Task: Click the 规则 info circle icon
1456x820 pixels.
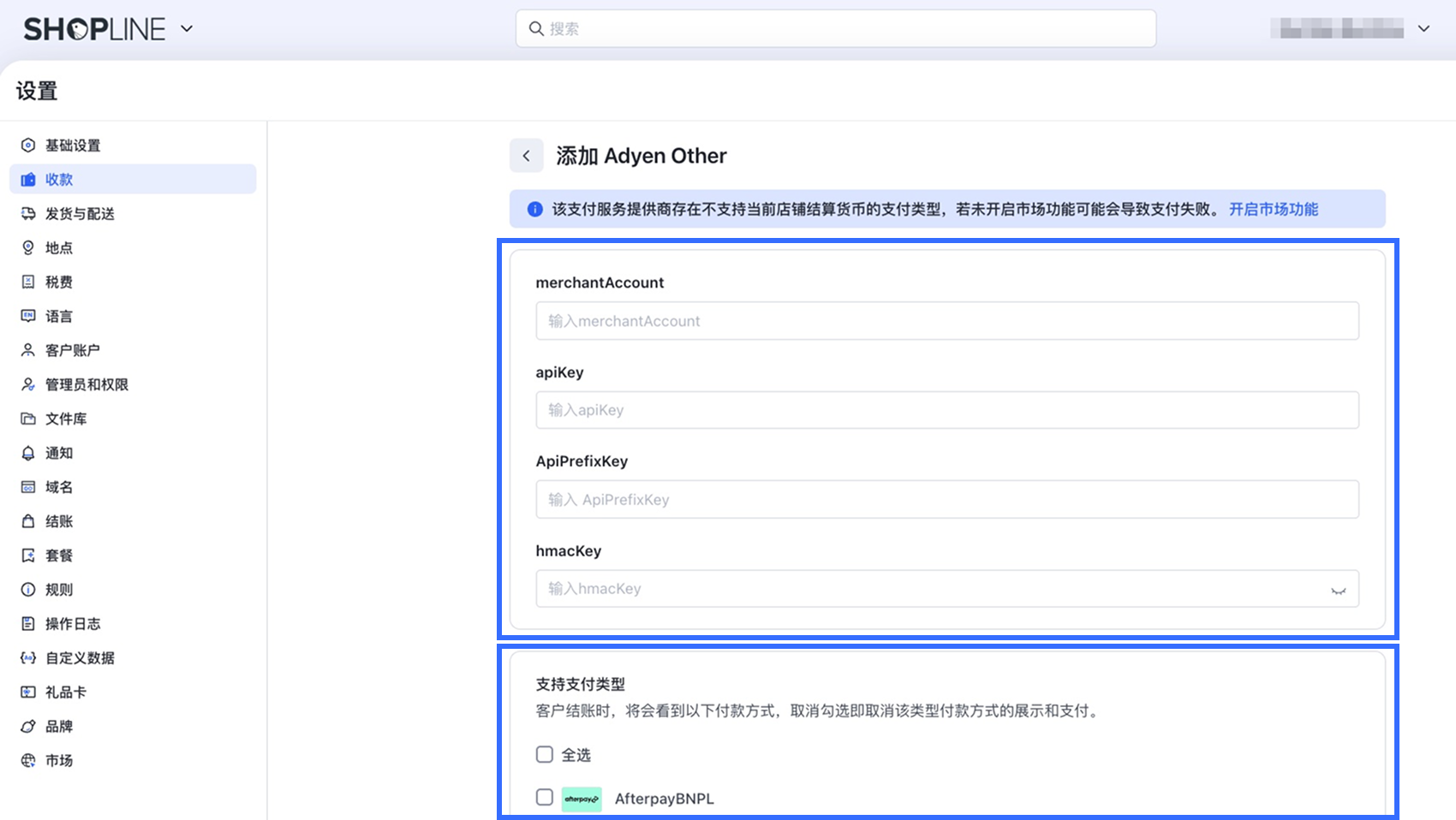Action: [28, 590]
